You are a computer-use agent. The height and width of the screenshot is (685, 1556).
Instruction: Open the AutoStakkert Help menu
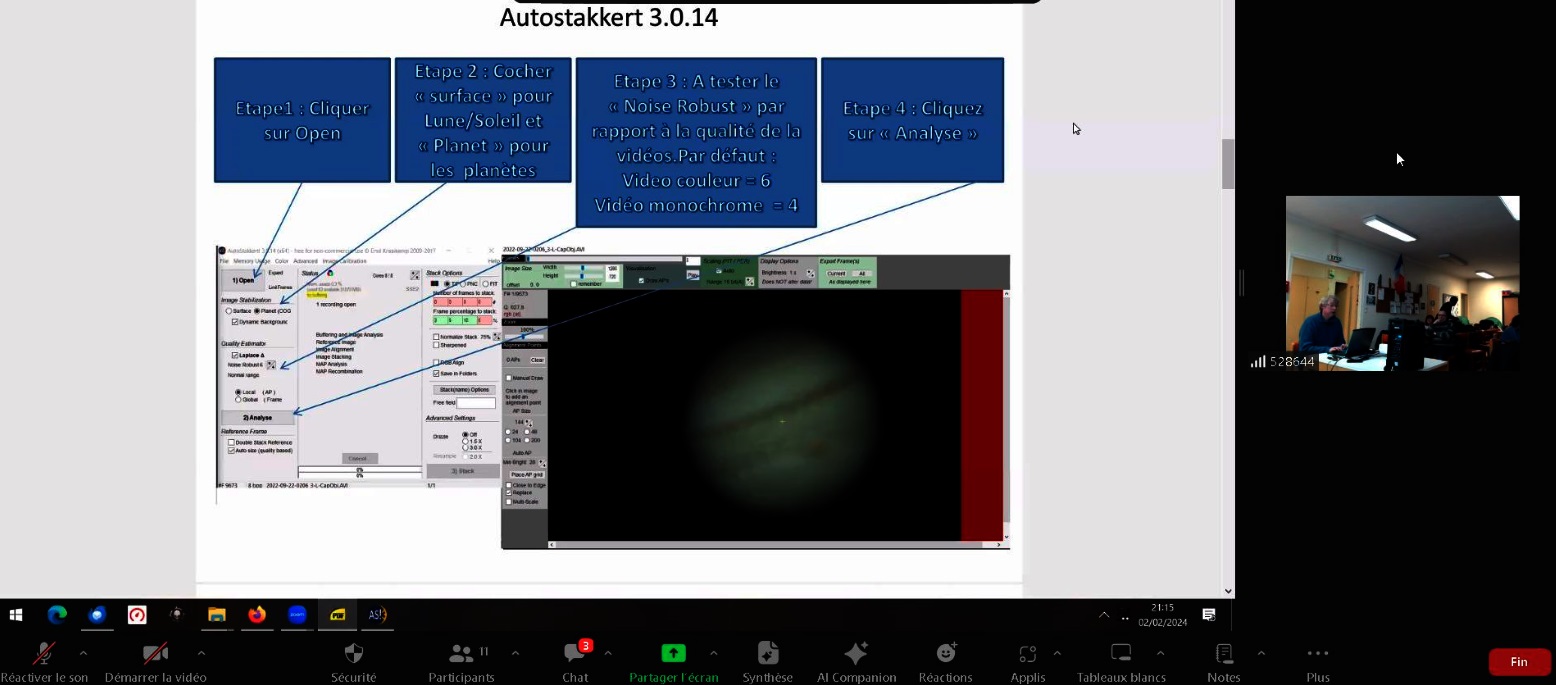coord(493,261)
